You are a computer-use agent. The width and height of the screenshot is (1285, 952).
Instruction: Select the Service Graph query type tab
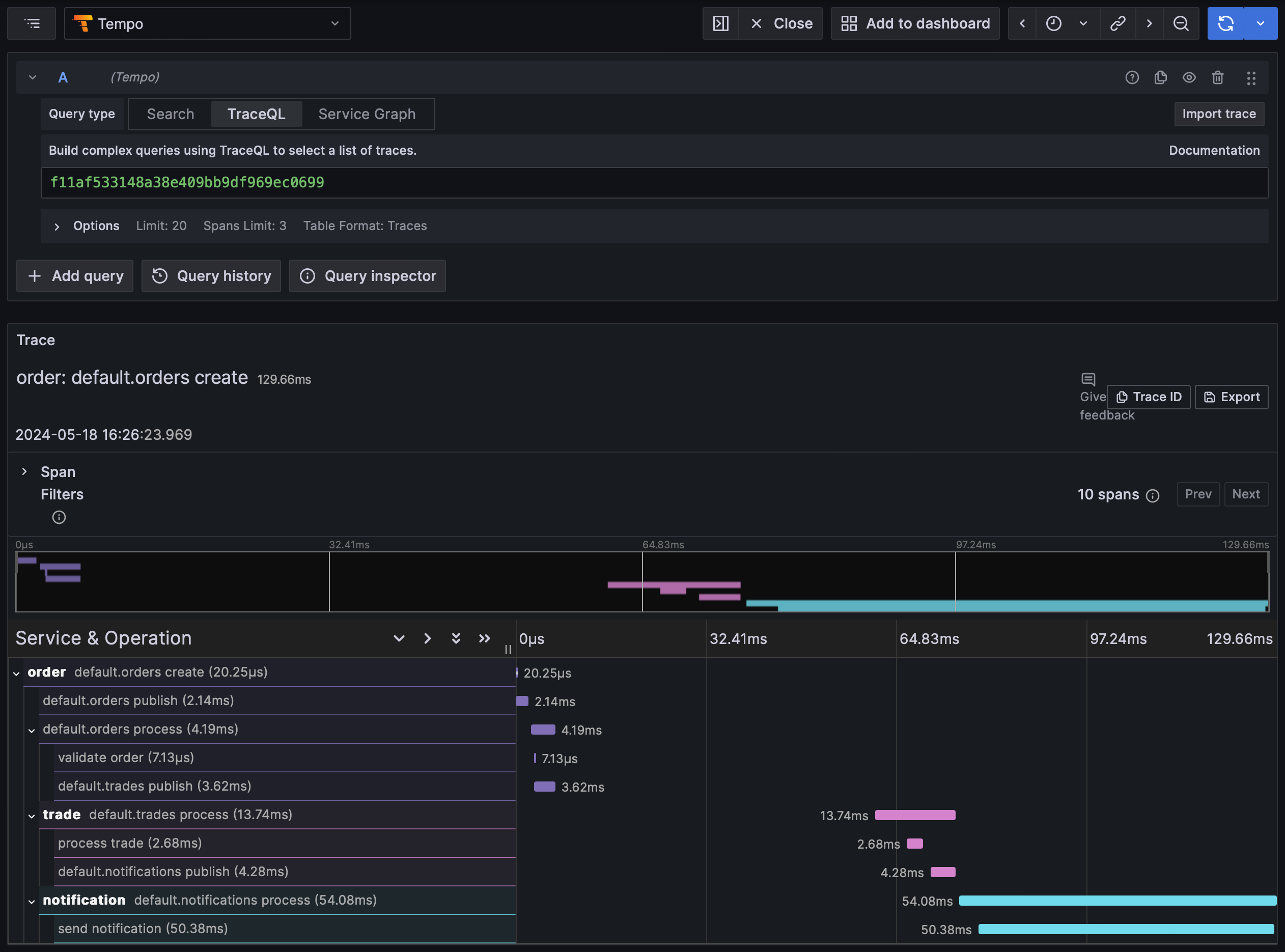367,114
